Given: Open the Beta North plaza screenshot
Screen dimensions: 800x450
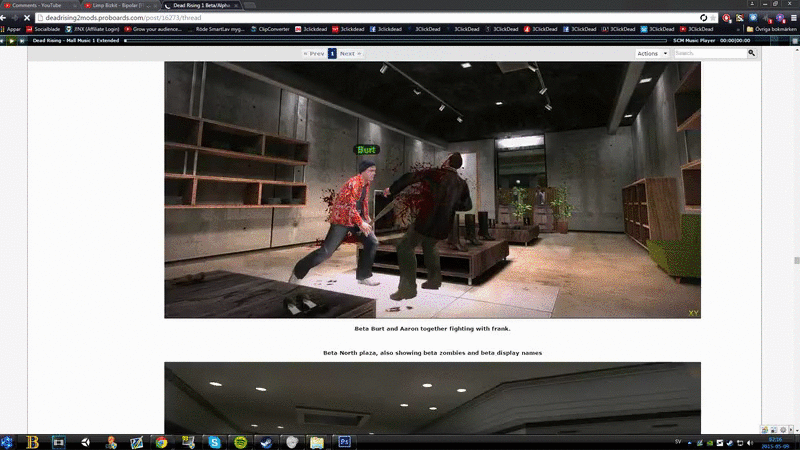Looking at the screenshot, I should click(x=432, y=398).
